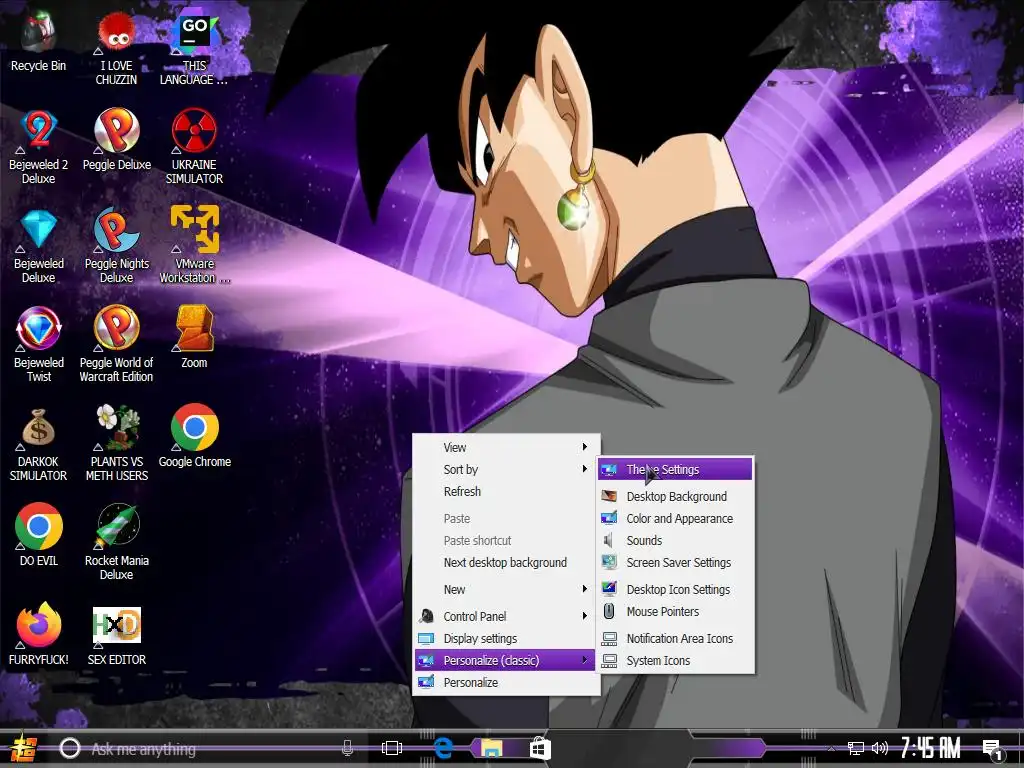Image resolution: width=1024 pixels, height=768 pixels.
Task: Choose Next desktop background
Action: click(506, 562)
